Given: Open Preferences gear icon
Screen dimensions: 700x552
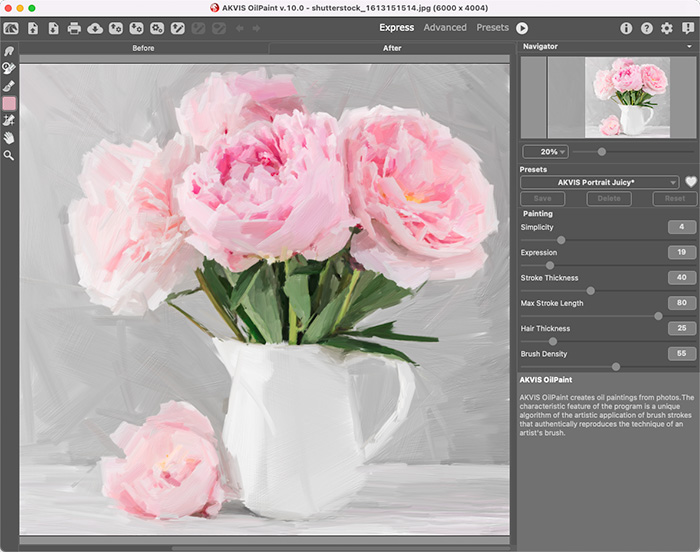Looking at the screenshot, I should (x=667, y=28).
